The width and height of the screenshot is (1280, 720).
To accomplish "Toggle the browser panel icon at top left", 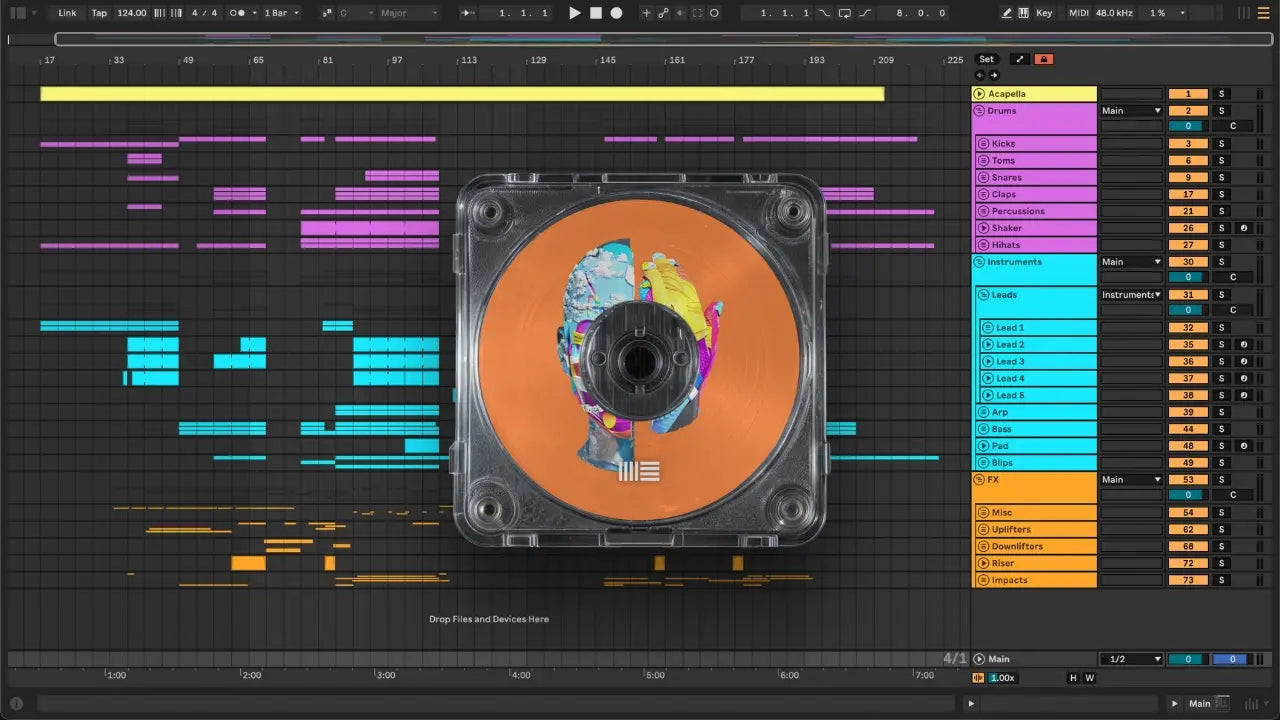I will pos(17,13).
